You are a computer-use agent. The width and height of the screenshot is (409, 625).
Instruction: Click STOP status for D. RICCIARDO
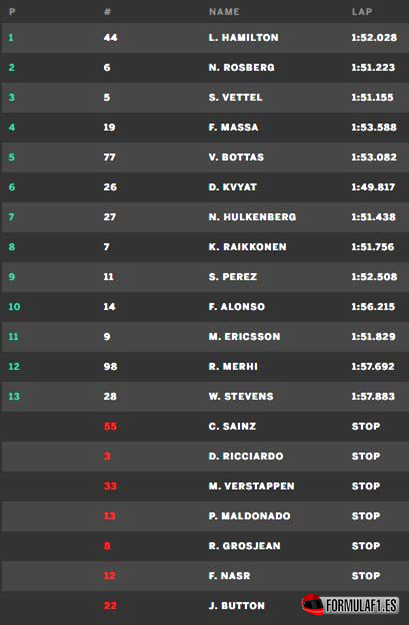tap(366, 456)
